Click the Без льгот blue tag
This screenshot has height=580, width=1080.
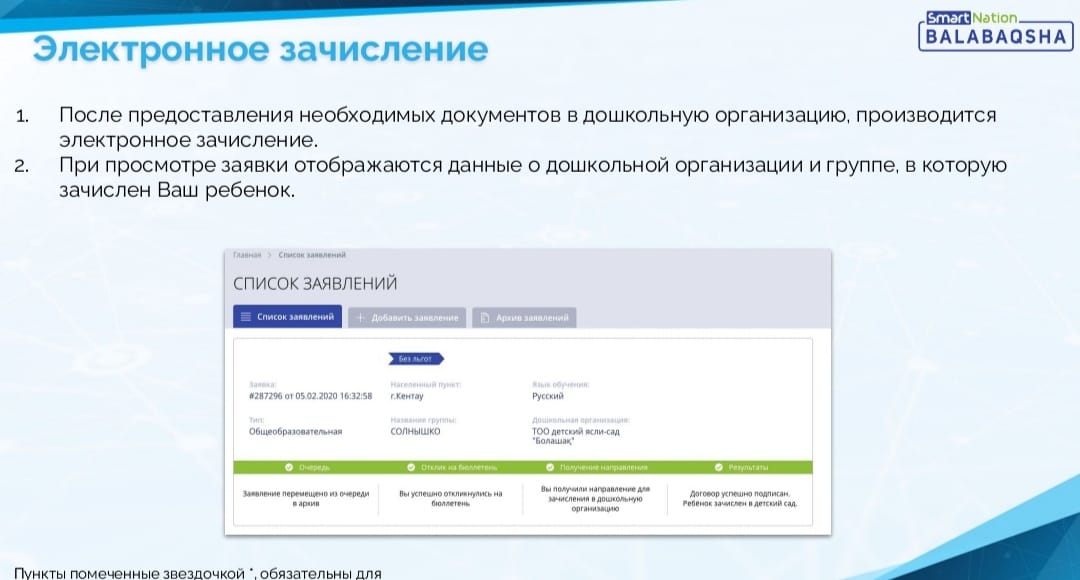tap(415, 358)
